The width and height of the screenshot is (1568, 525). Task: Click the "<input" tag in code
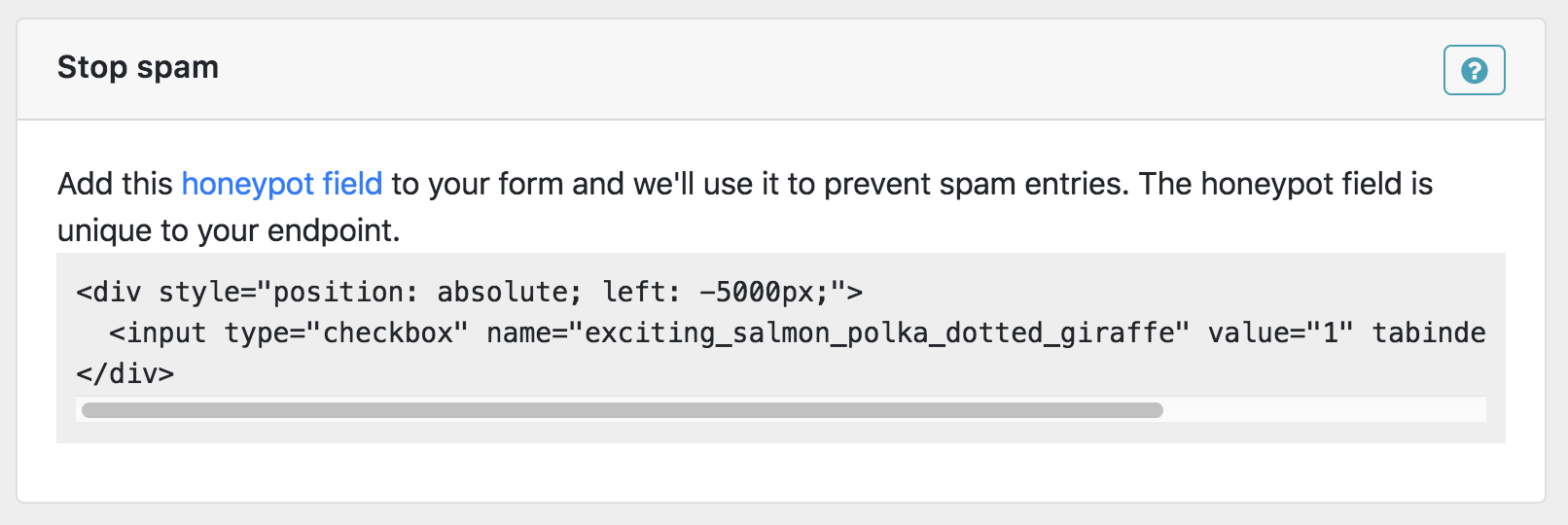click(158, 332)
